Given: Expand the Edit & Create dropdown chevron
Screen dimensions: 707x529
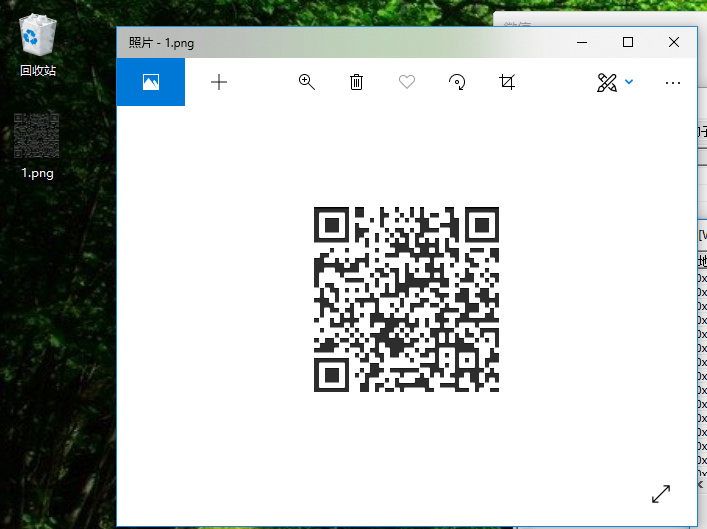Looking at the screenshot, I should pyautogui.click(x=629, y=82).
